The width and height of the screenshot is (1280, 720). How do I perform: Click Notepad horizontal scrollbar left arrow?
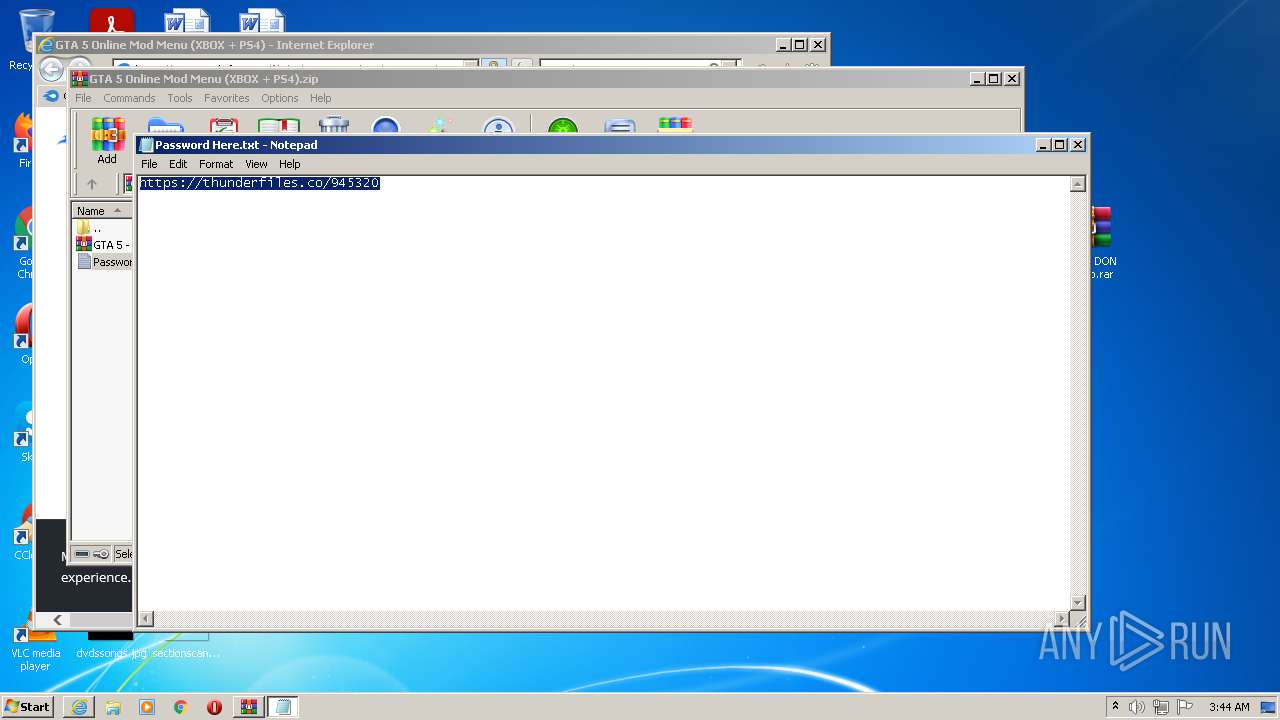146,619
